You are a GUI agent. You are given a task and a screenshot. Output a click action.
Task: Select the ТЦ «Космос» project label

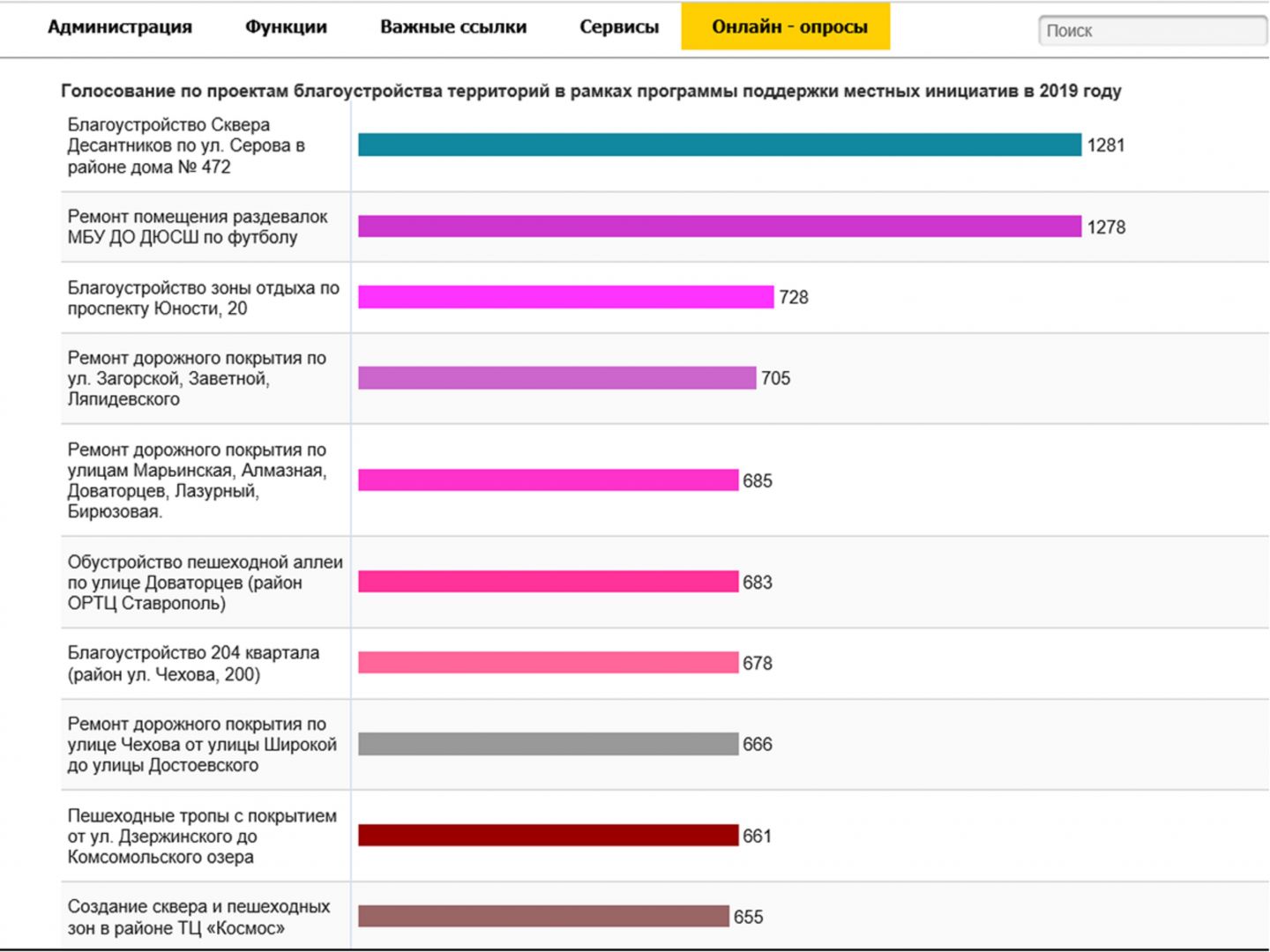click(x=198, y=917)
